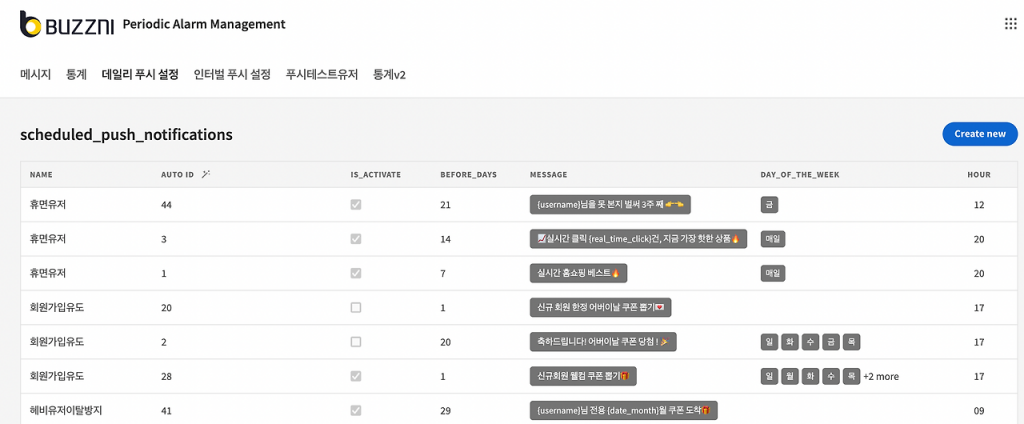Click the Buzzni logo

point(67,25)
